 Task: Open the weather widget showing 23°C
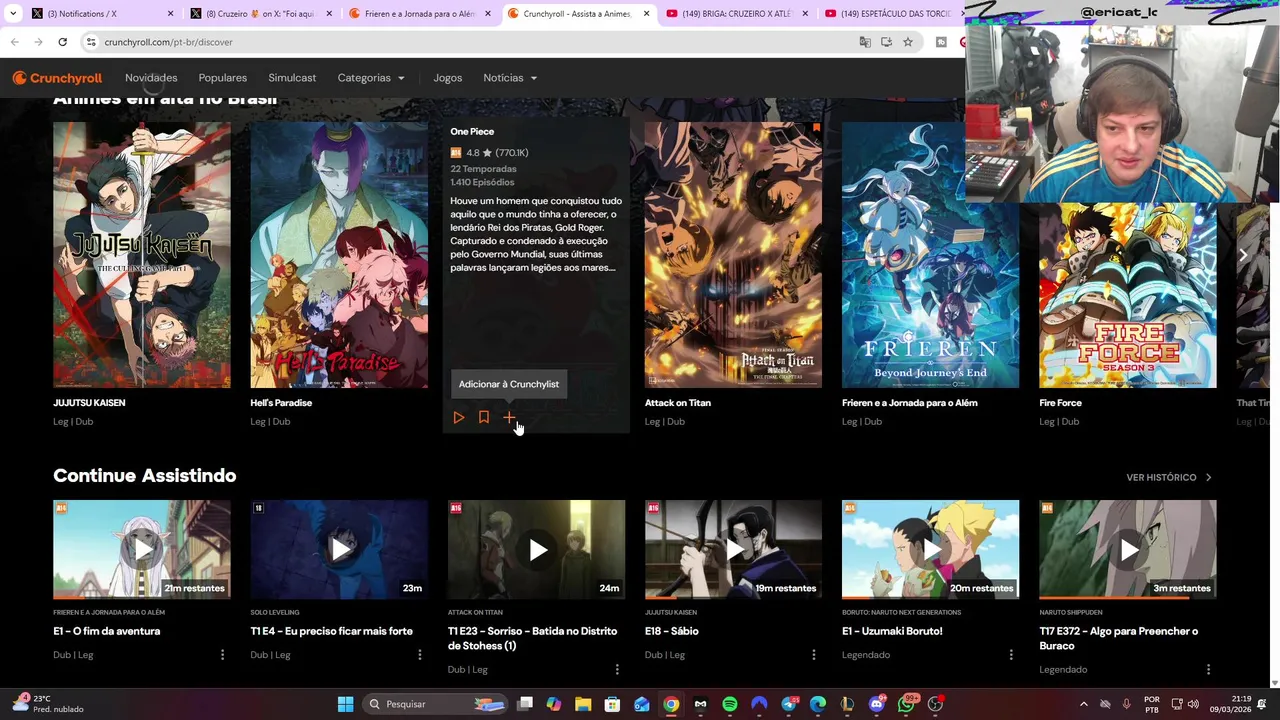click(x=47, y=704)
